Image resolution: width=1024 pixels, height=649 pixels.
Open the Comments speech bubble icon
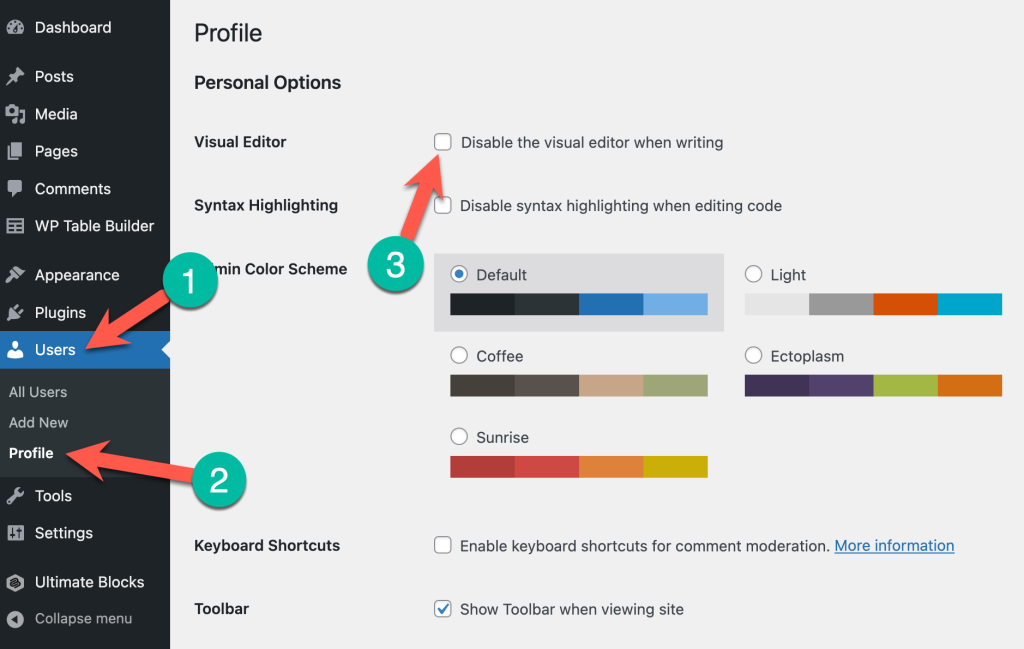click(x=15, y=189)
